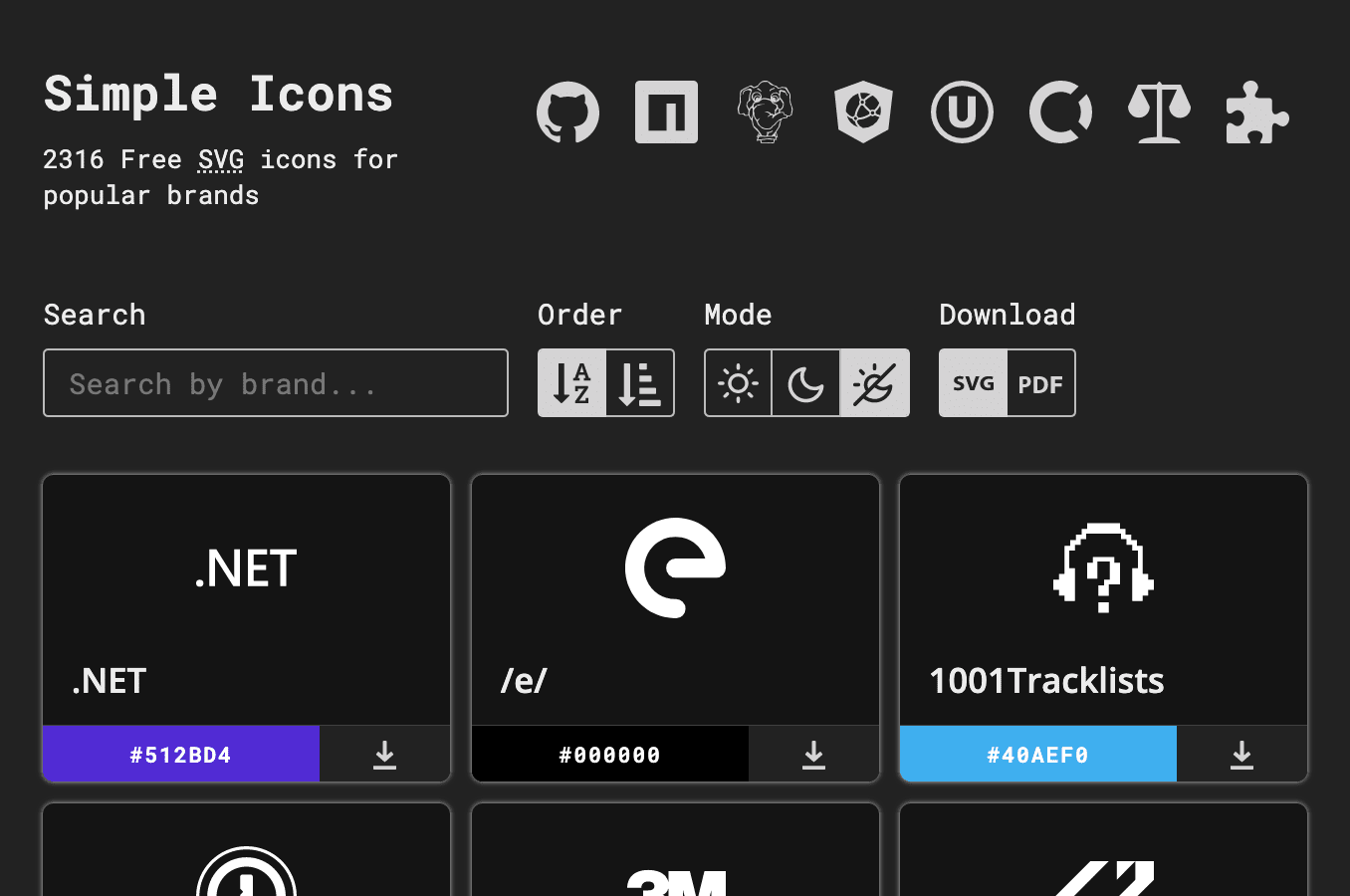Click the npm package icon
This screenshot has width=1350, height=896.
[x=666, y=112]
